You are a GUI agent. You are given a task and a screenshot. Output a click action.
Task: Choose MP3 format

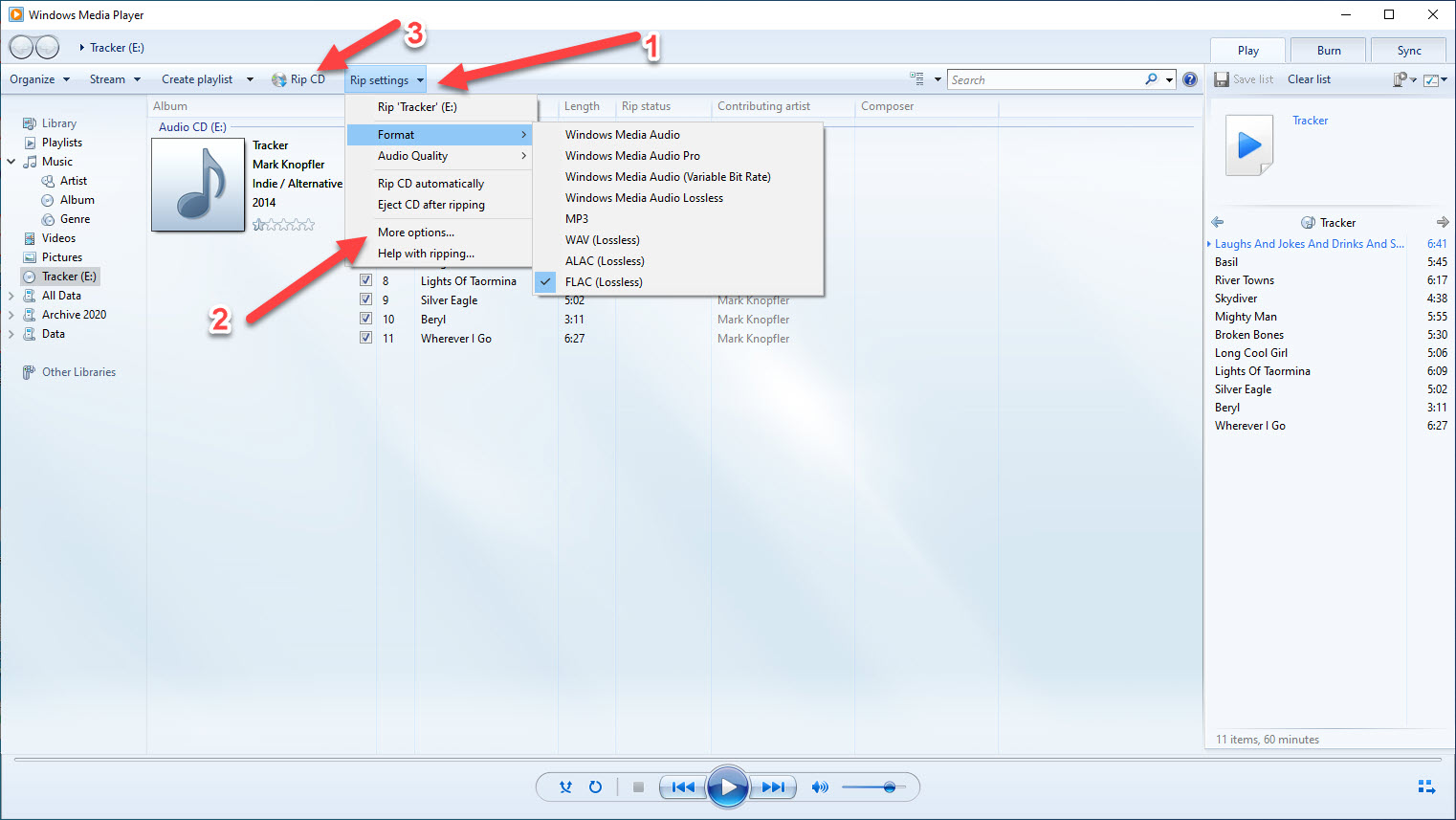point(678,219)
